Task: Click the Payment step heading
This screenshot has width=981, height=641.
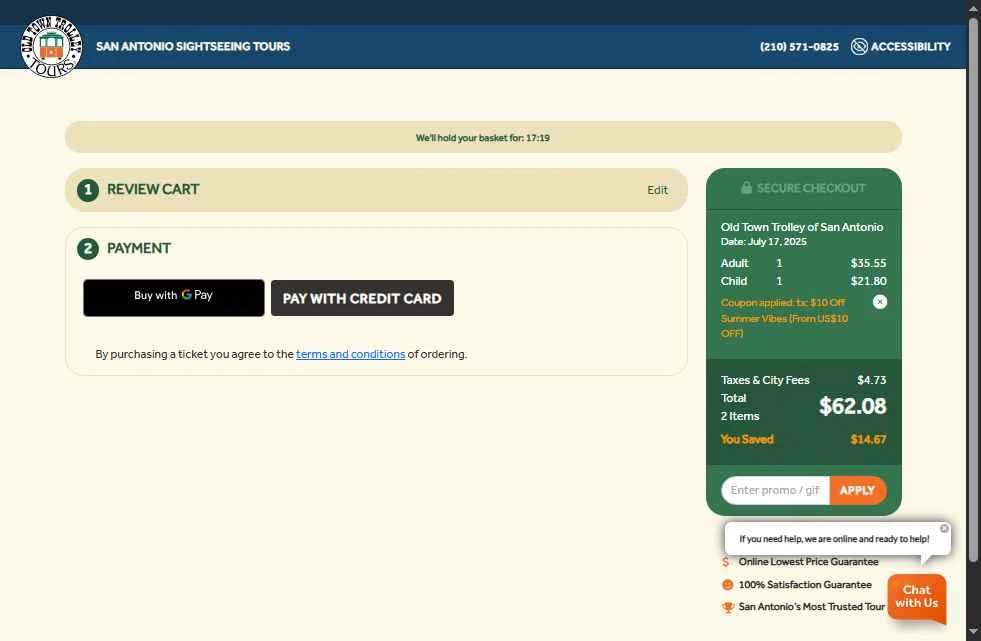Action: click(x=139, y=248)
